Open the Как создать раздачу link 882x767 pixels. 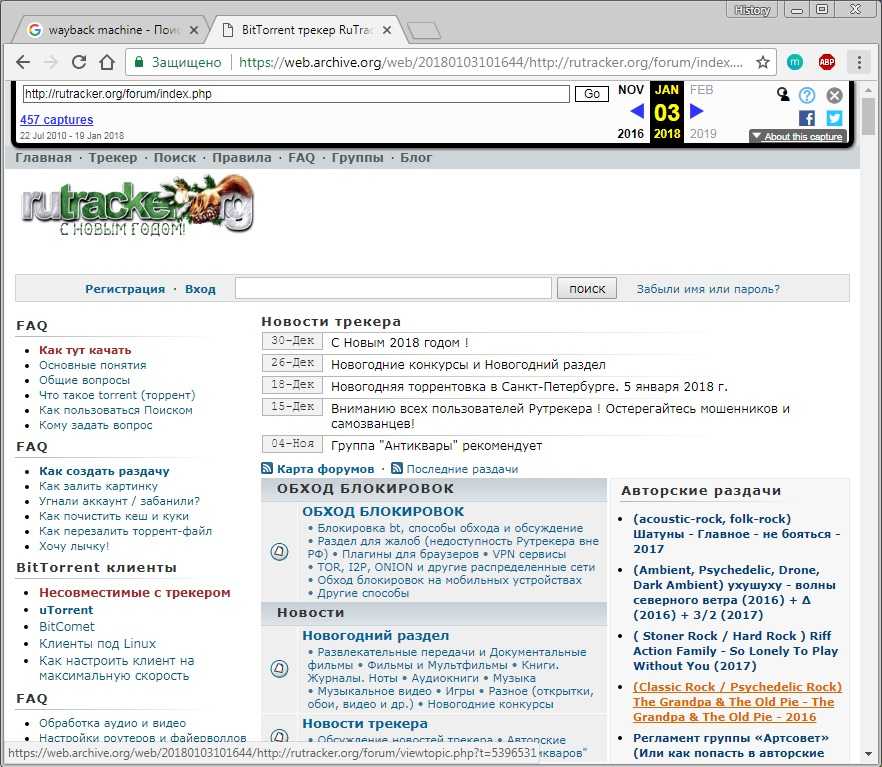(104, 471)
